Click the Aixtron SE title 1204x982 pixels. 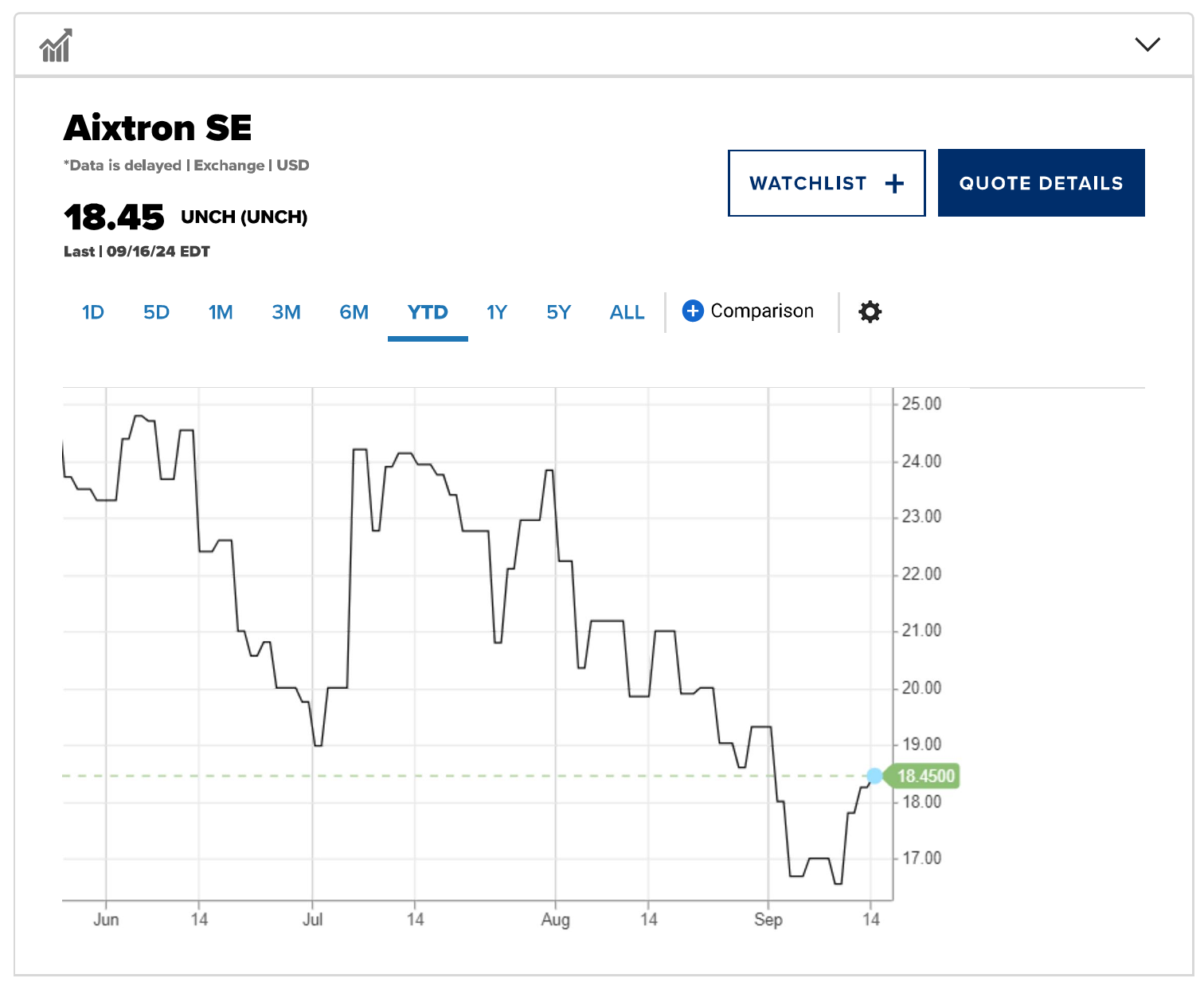click(x=158, y=127)
